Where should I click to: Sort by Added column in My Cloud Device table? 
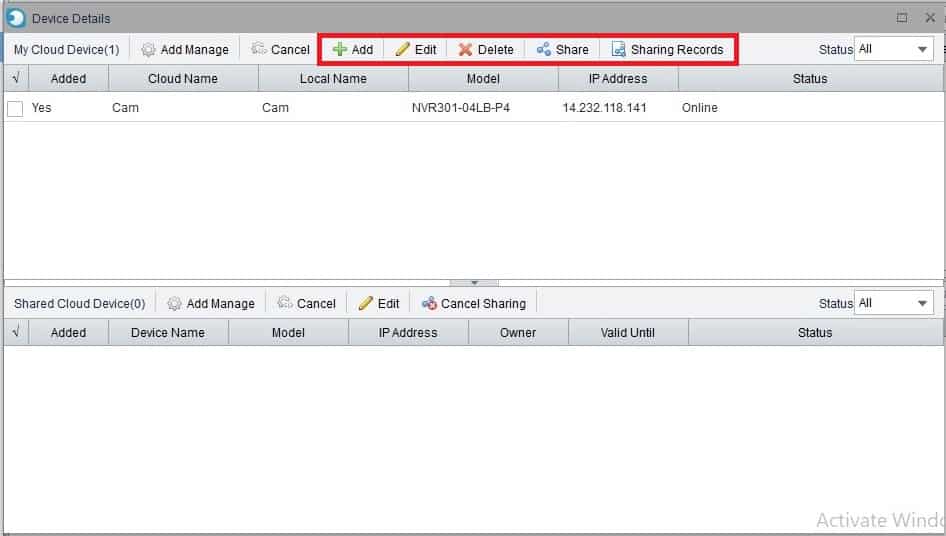pyautogui.click(x=68, y=78)
